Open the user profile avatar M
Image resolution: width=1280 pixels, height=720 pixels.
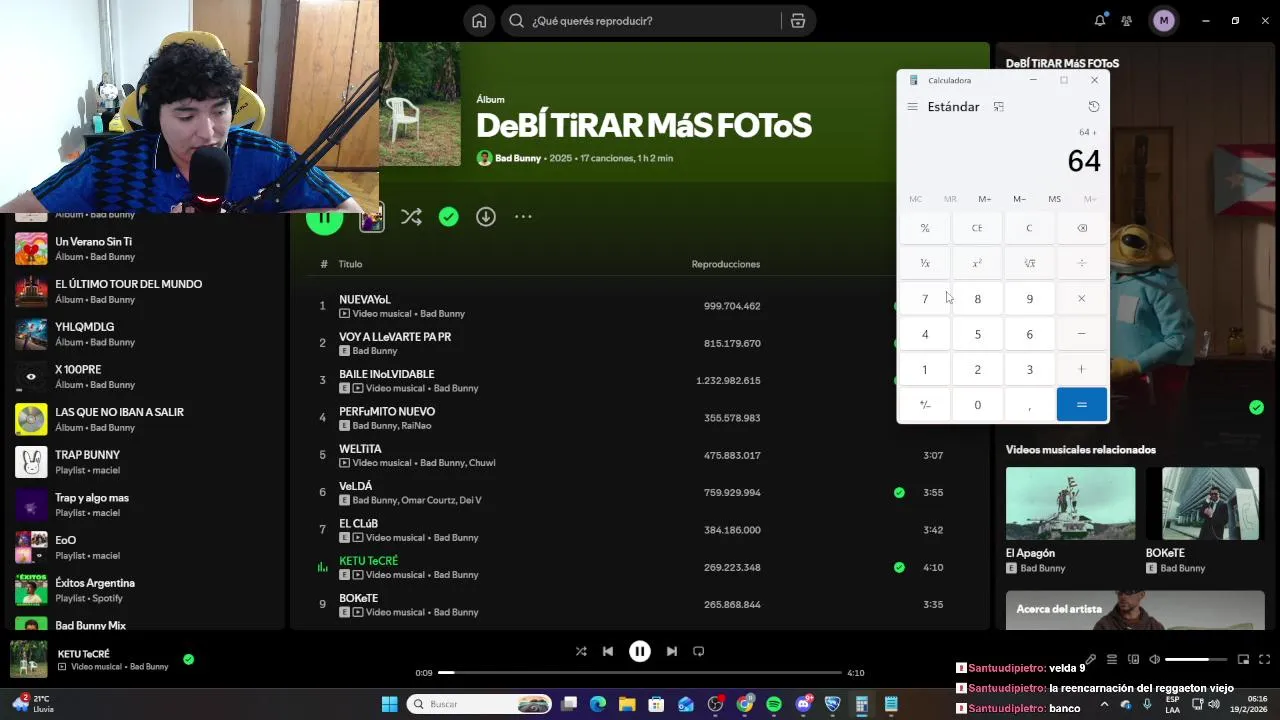(x=1163, y=21)
